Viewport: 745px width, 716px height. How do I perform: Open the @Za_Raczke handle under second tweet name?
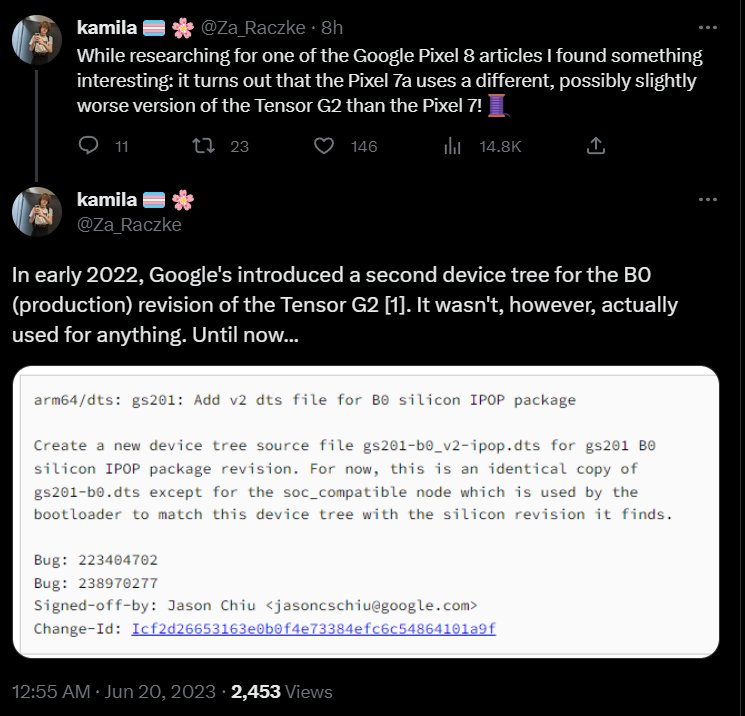click(x=129, y=225)
